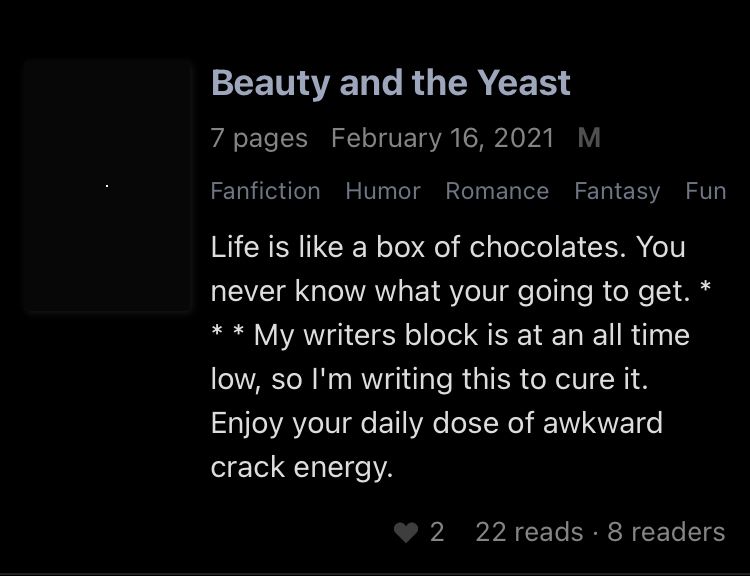Viewport: 750px width, 576px height.
Task: Select the Fanfiction genre tag
Action: tap(265, 191)
